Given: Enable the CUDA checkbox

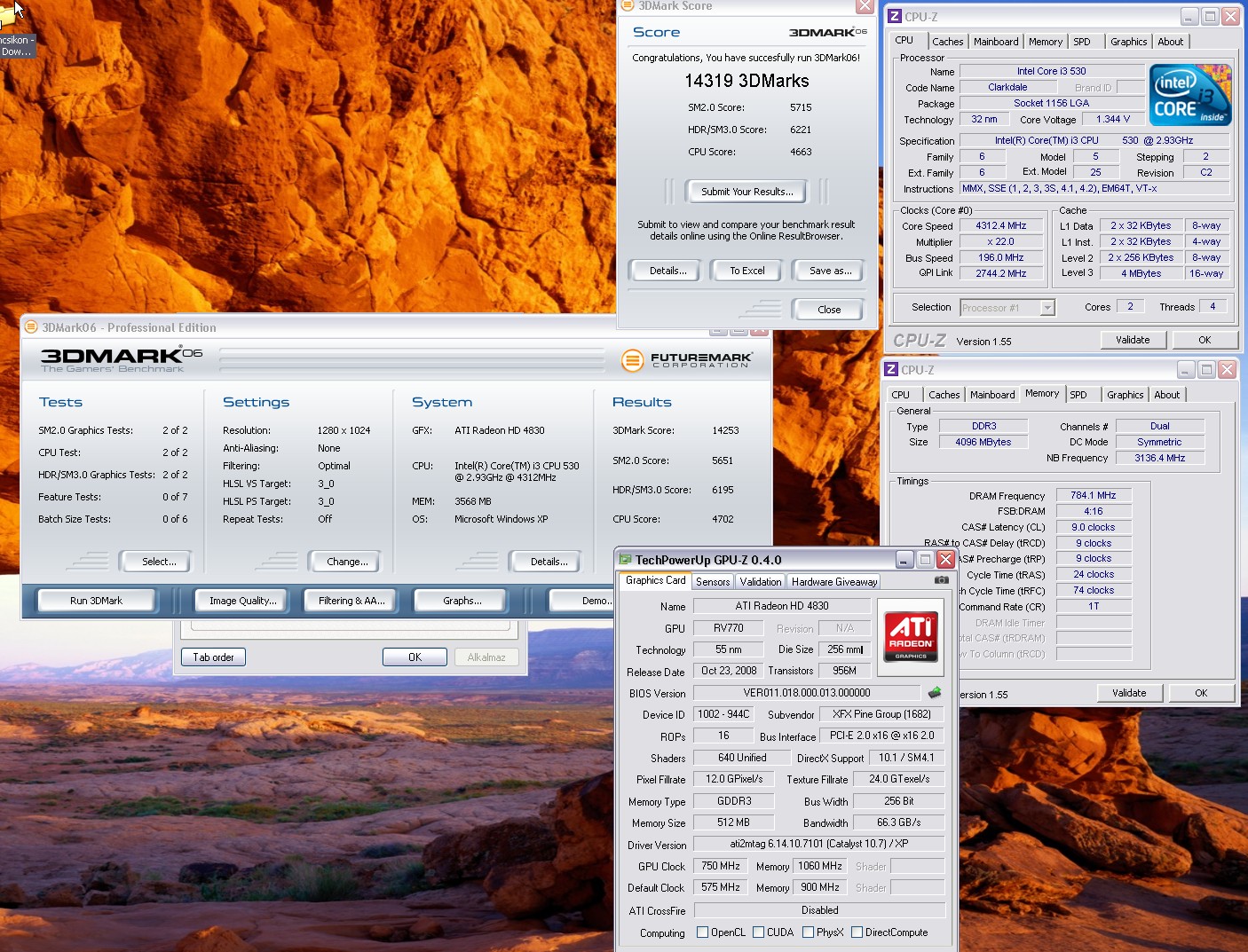Looking at the screenshot, I should [759, 932].
